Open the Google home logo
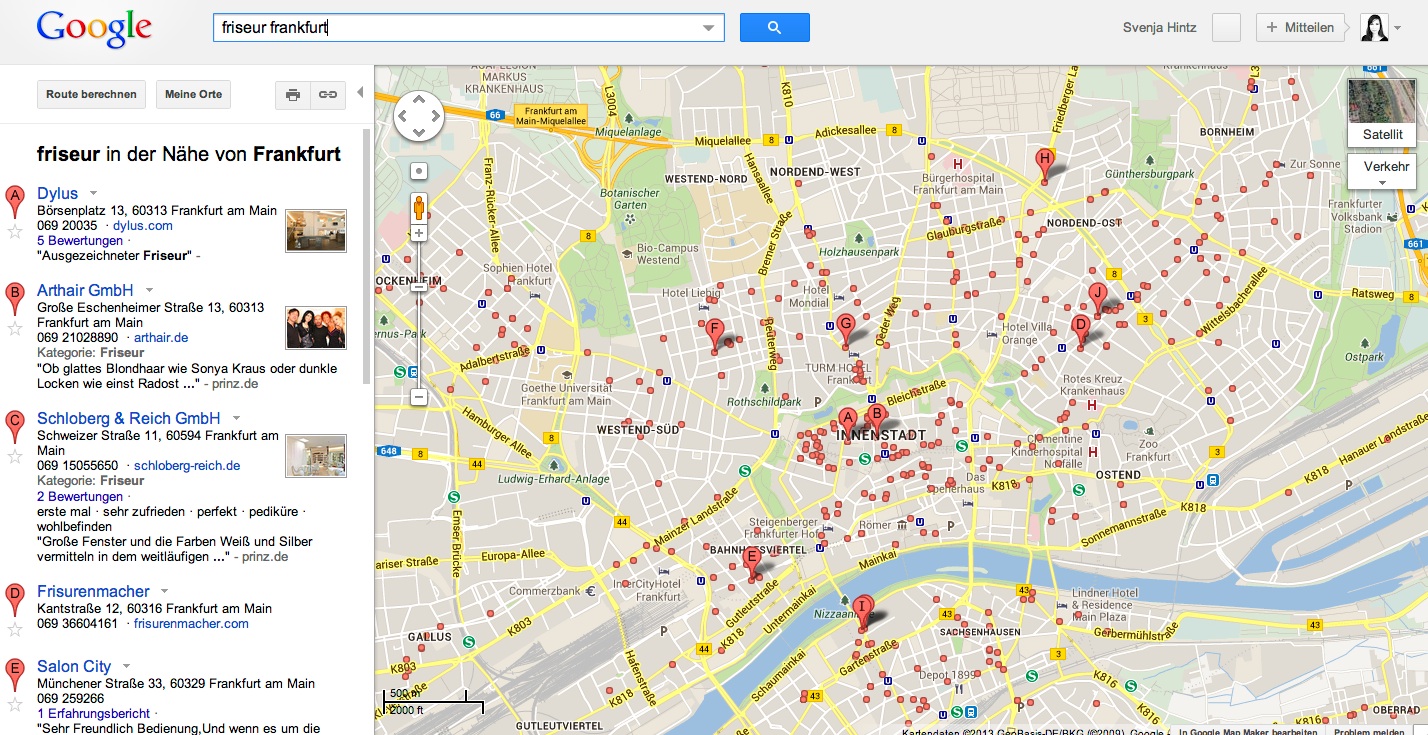Viewport: 1428px width, 735px height. [94, 28]
